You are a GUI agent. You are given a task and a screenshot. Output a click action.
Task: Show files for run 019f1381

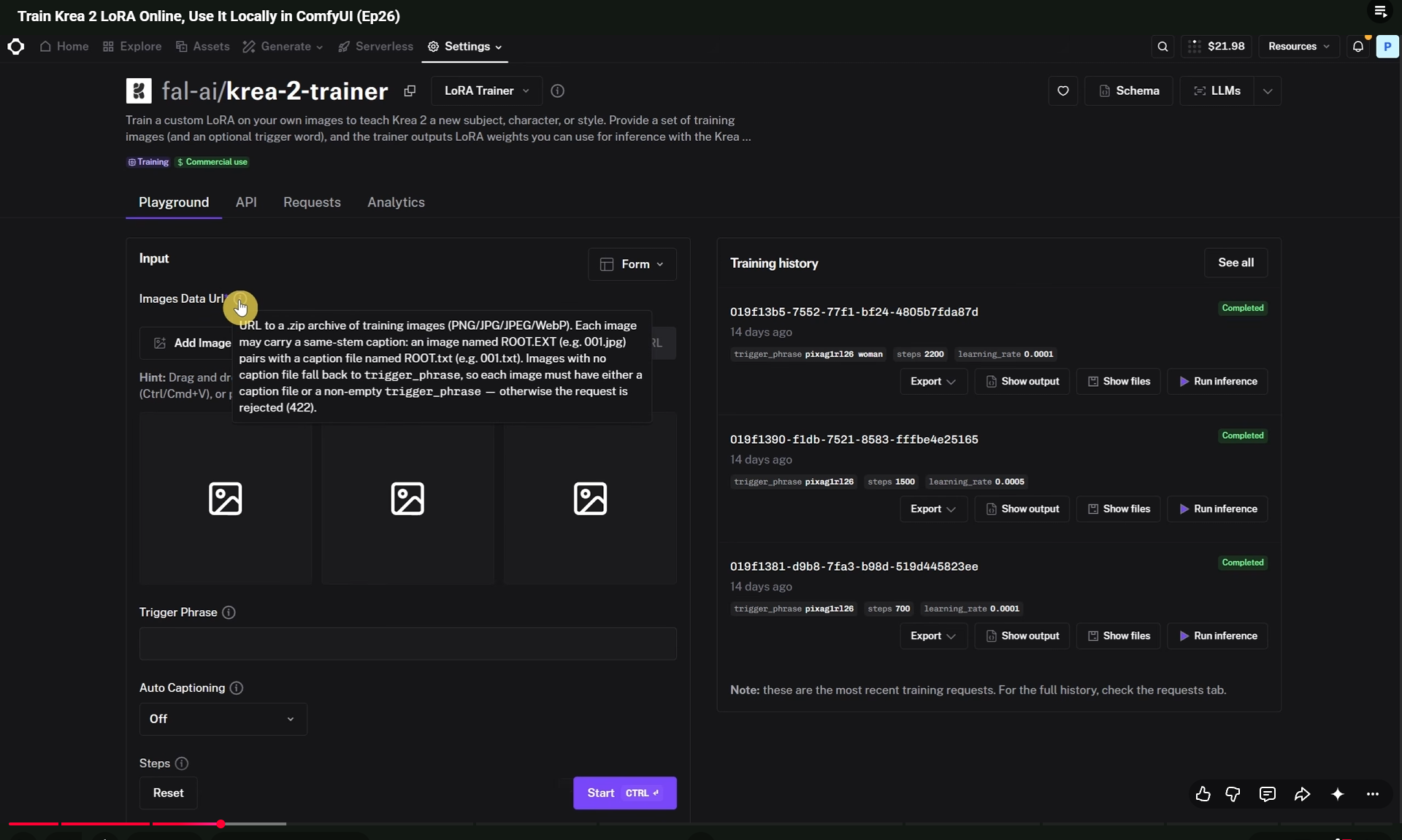click(1119, 636)
